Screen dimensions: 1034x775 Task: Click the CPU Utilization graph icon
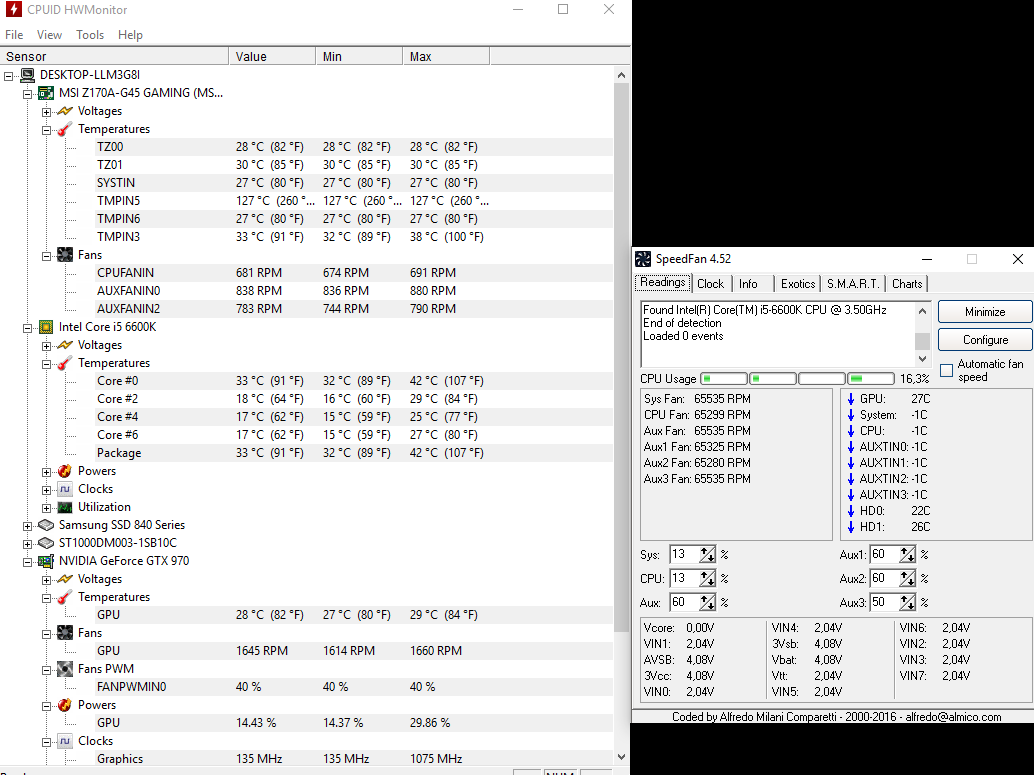[x=65, y=507]
